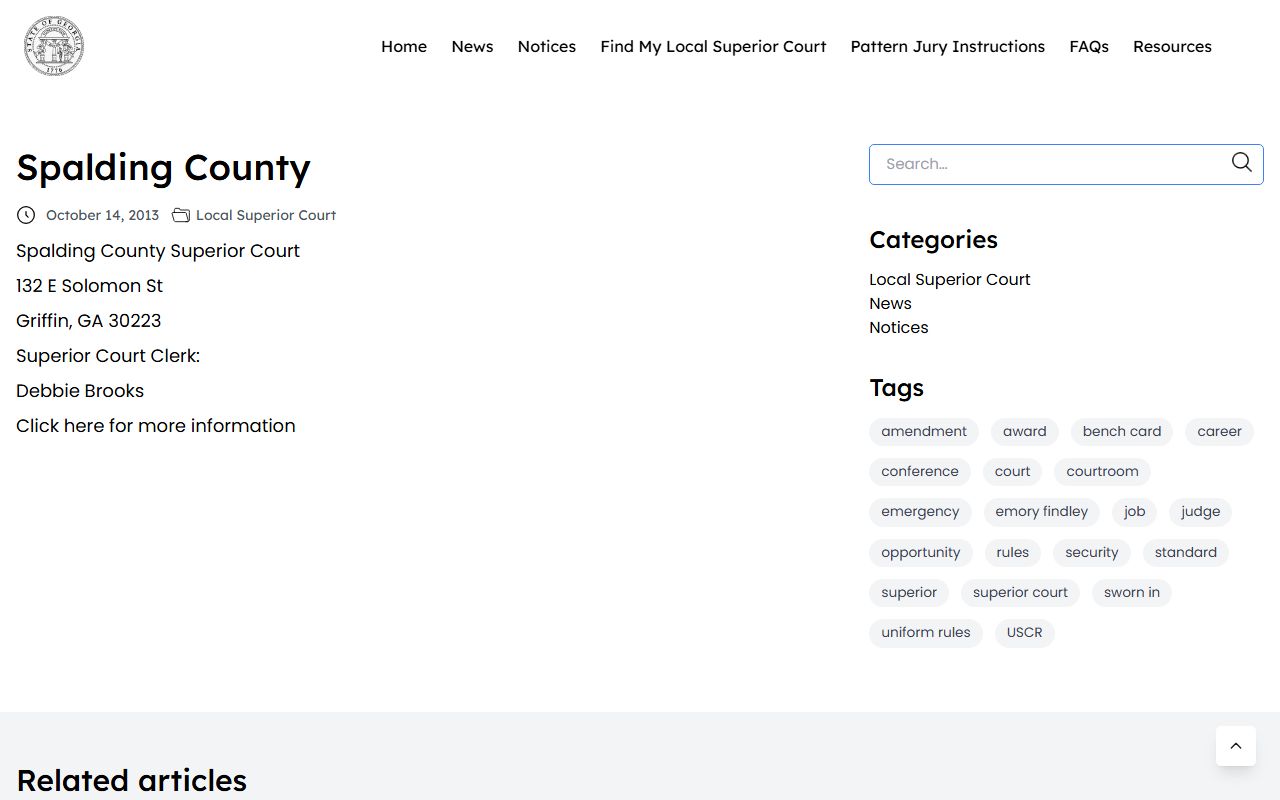Open Local Superior Court category link under the title
The height and width of the screenshot is (800, 1280).
tap(266, 215)
